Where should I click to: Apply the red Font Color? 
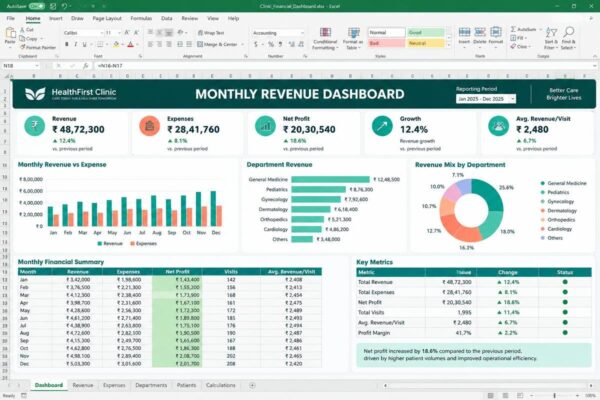click(130, 44)
